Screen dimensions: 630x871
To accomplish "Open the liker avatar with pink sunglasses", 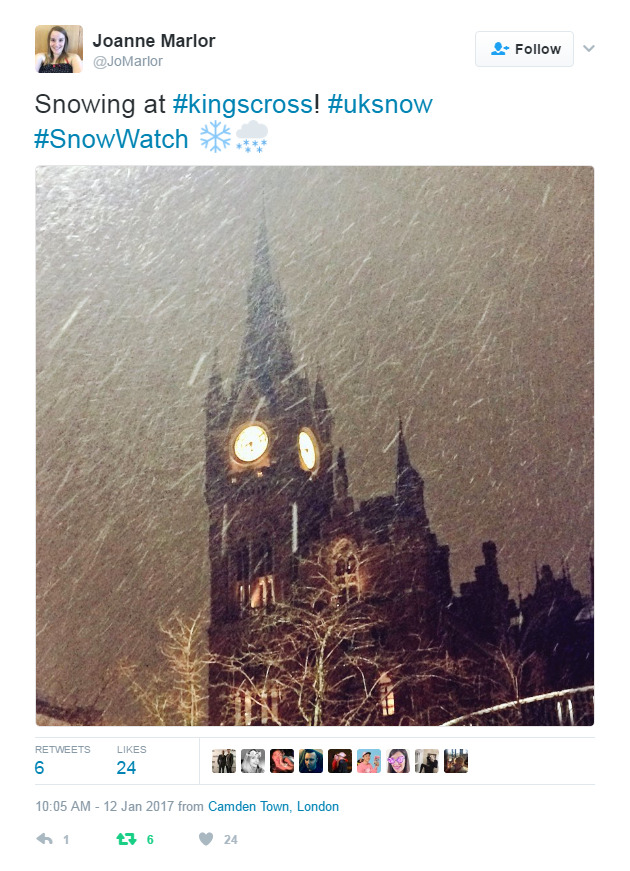I will [398, 761].
